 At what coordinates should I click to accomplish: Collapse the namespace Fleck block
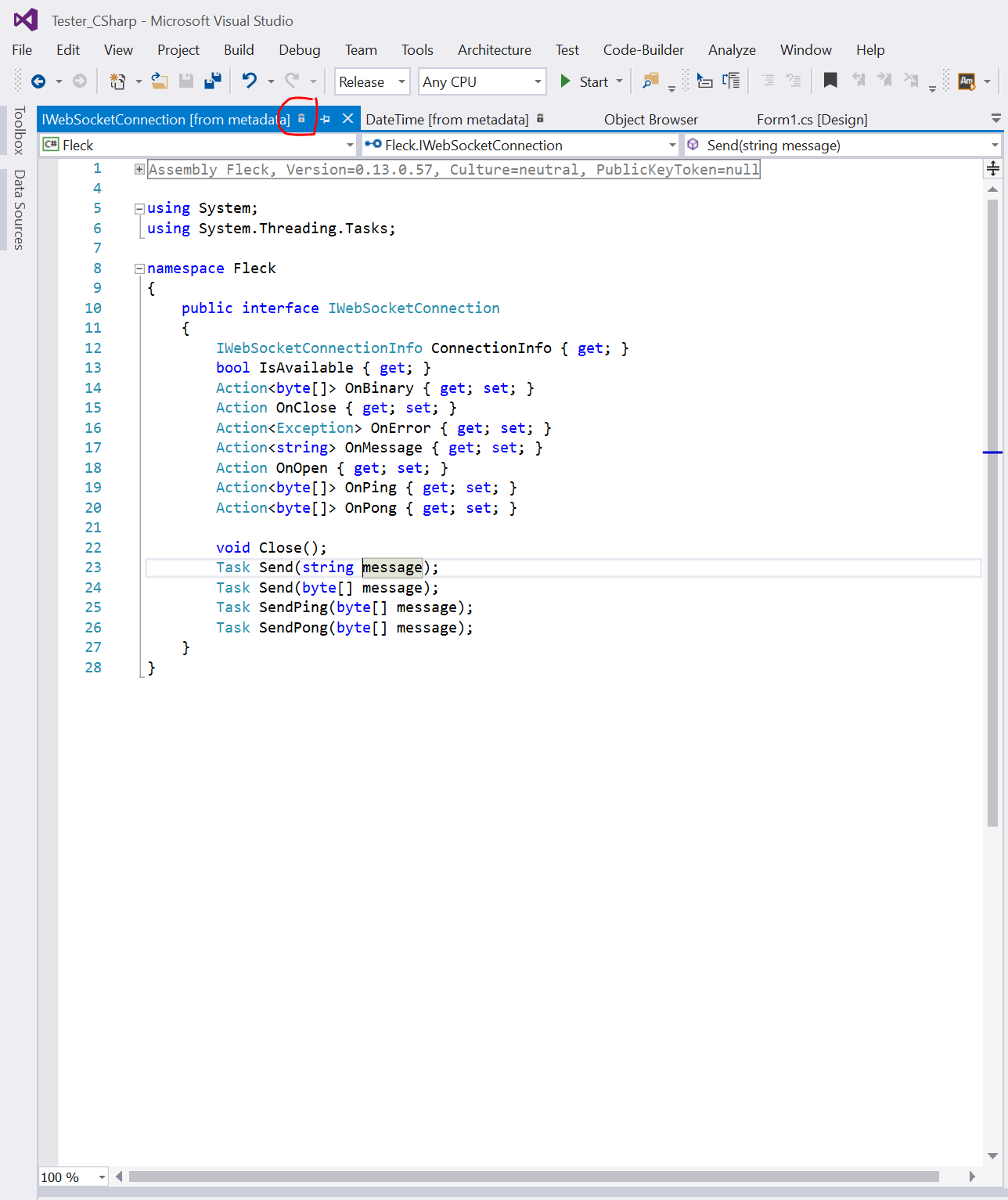coord(139,268)
